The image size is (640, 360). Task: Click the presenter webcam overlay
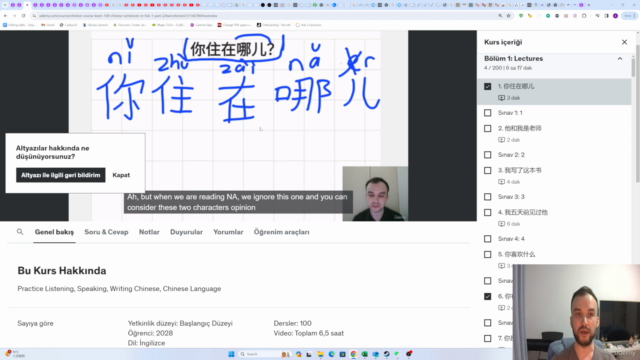(x=576, y=312)
